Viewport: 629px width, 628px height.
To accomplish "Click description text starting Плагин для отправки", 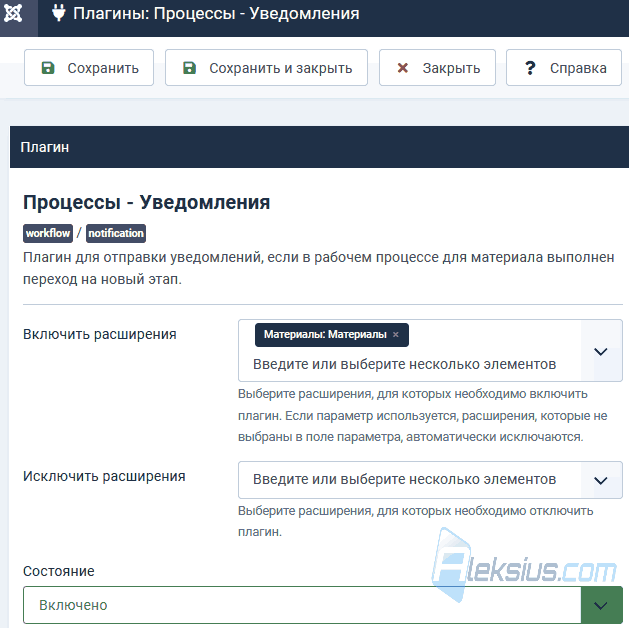I will click(319, 268).
